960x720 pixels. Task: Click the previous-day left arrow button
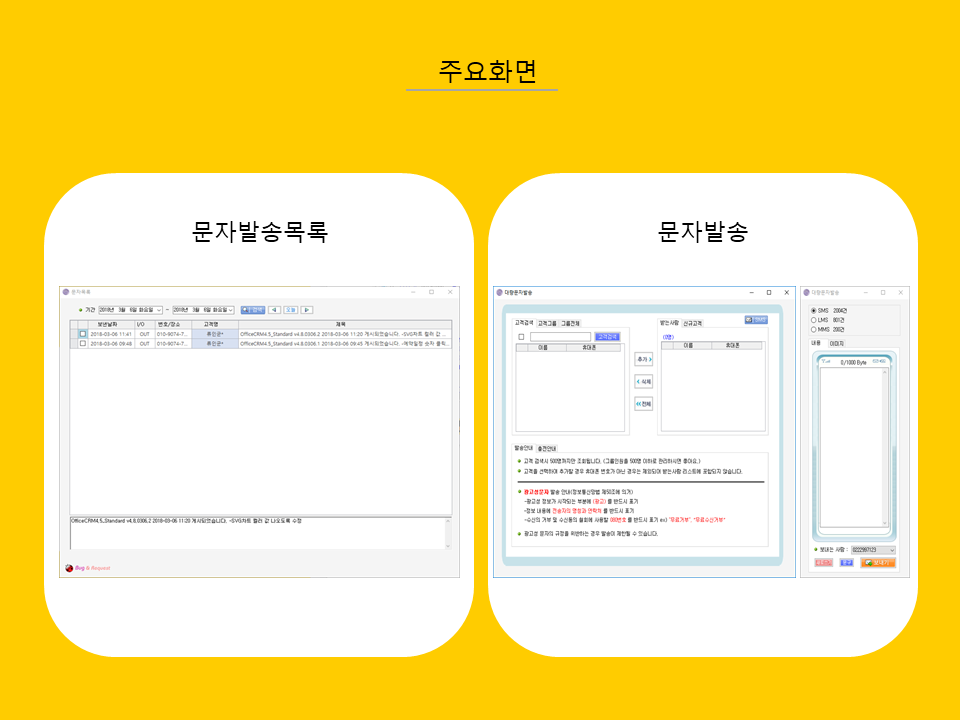click(274, 310)
